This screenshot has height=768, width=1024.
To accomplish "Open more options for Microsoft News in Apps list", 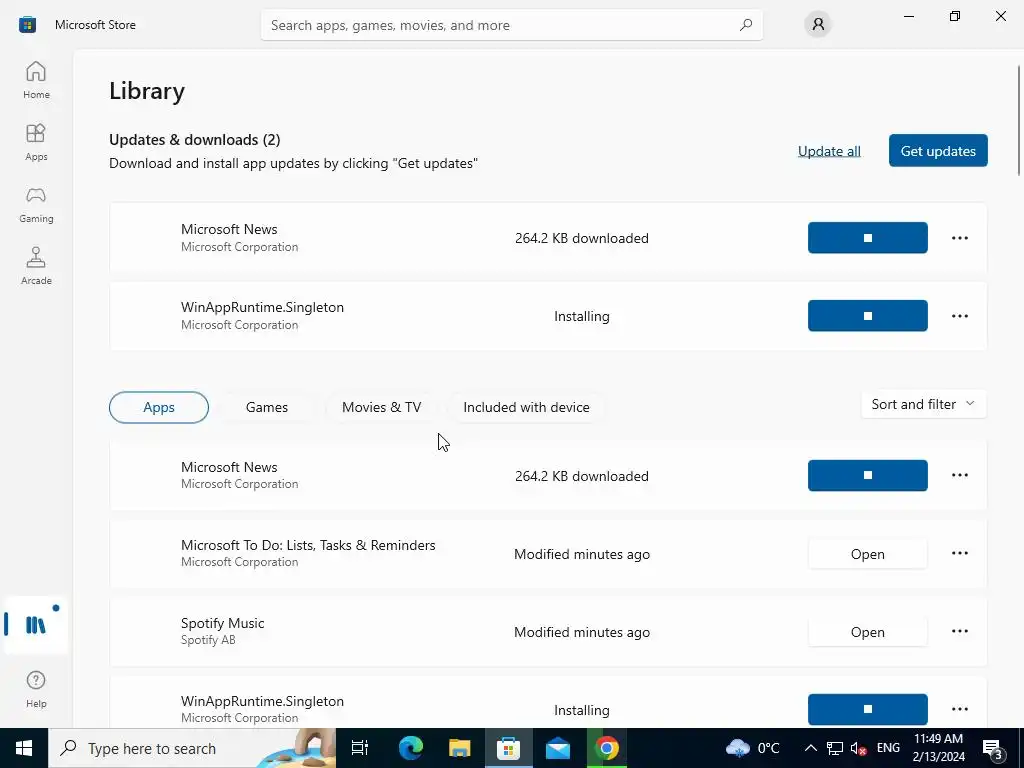I will (x=959, y=475).
